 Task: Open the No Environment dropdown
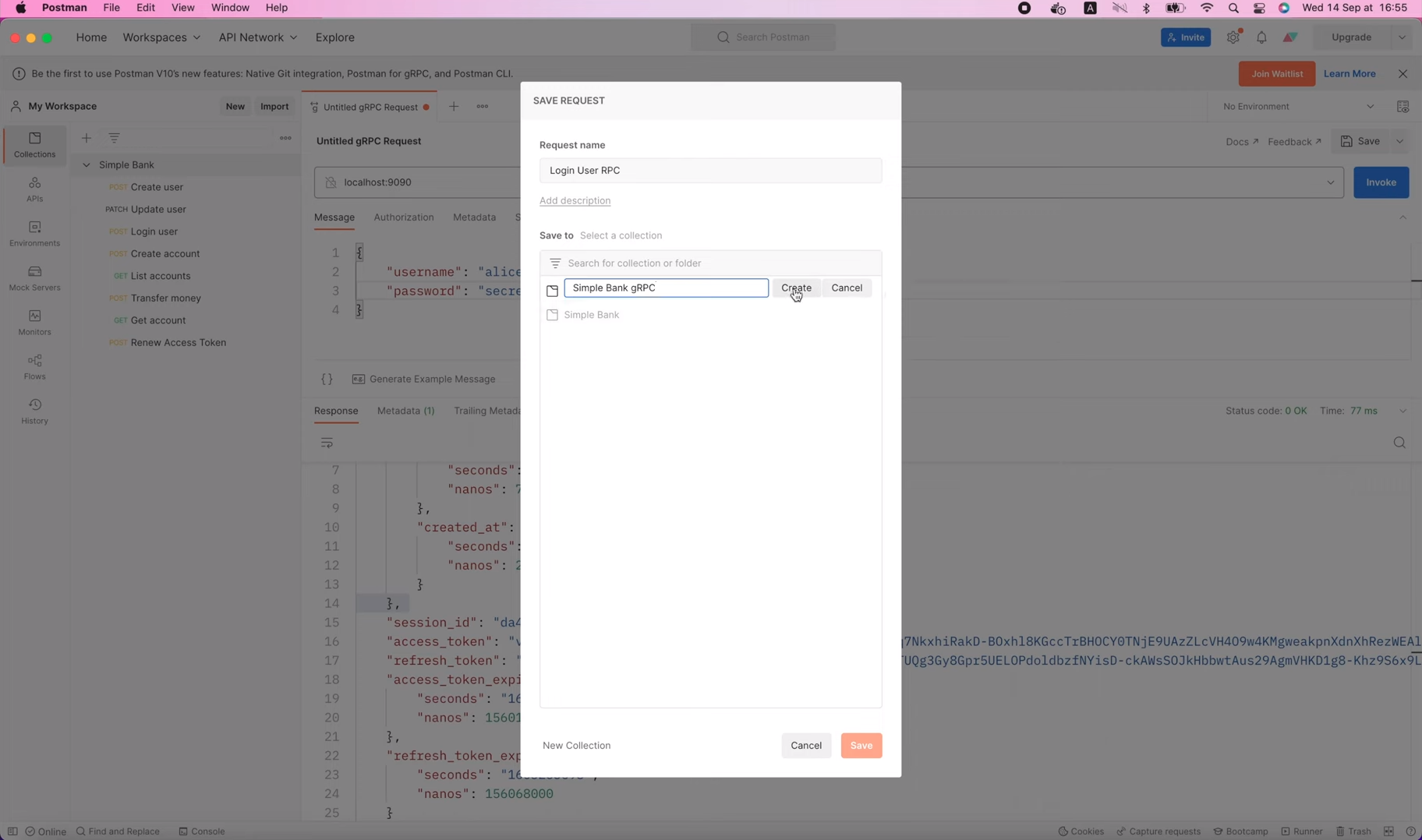pos(1298,107)
